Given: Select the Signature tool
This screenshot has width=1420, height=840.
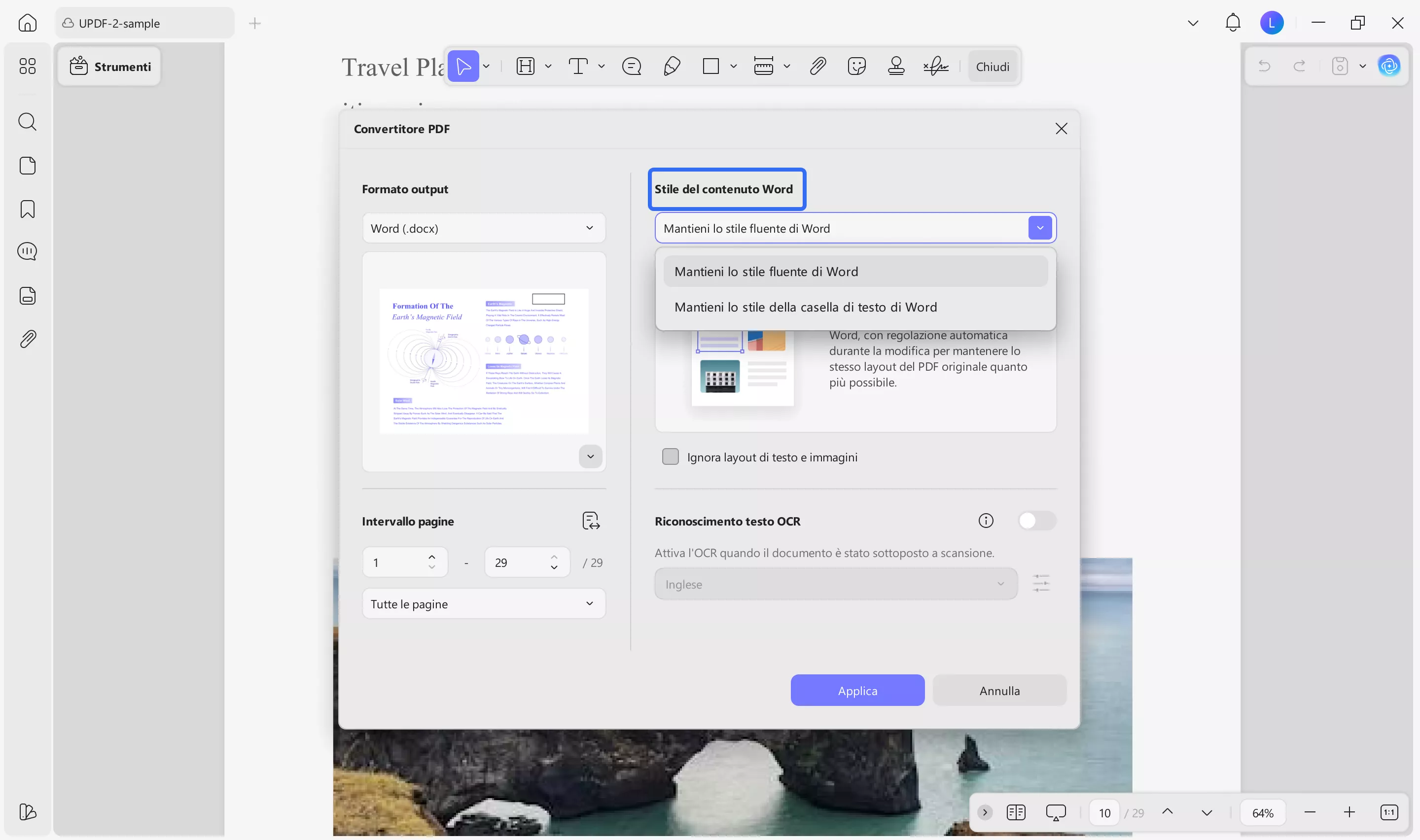Looking at the screenshot, I should [935, 66].
